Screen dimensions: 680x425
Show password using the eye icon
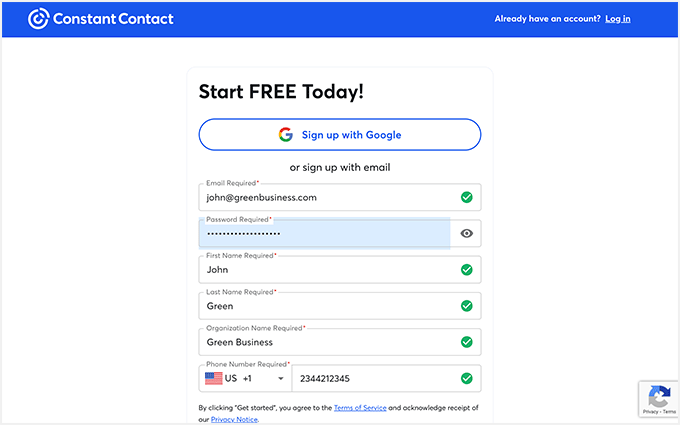point(466,234)
